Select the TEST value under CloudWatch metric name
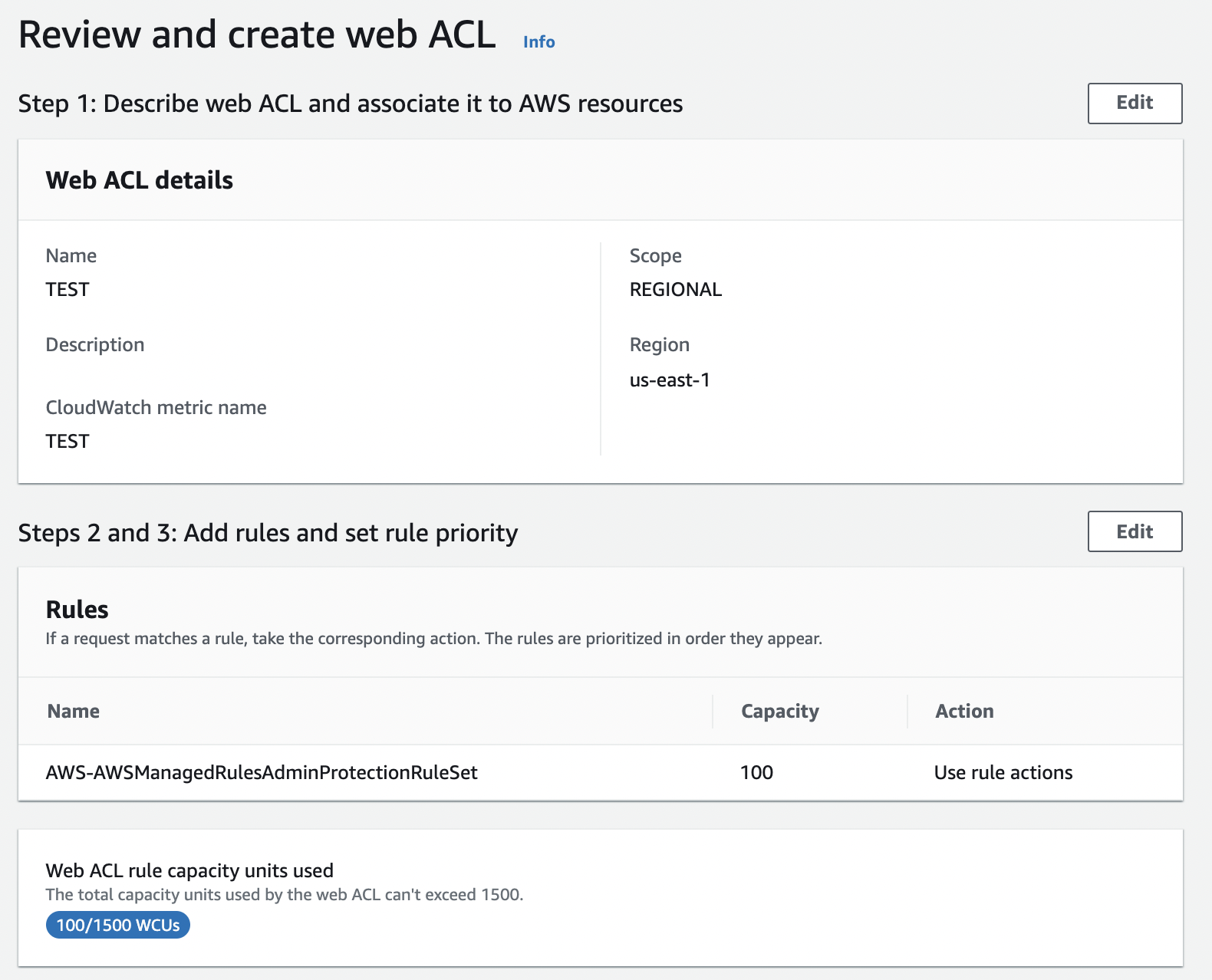1212x980 pixels. pos(68,441)
